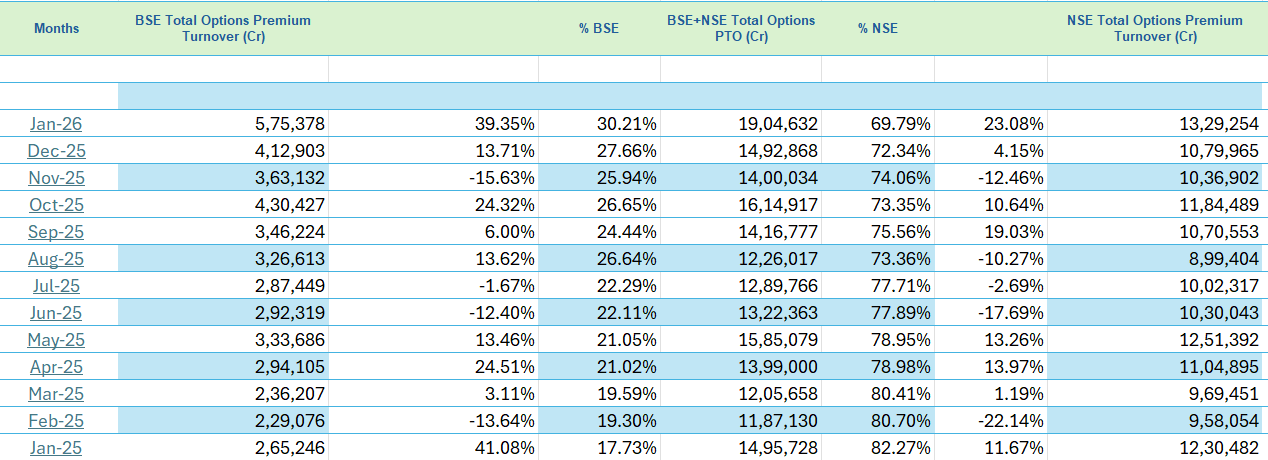Image resolution: width=1268 pixels, height=460 pixels.
Task: Click the Dec-25 month link
Action: click(x=56, y=151)
